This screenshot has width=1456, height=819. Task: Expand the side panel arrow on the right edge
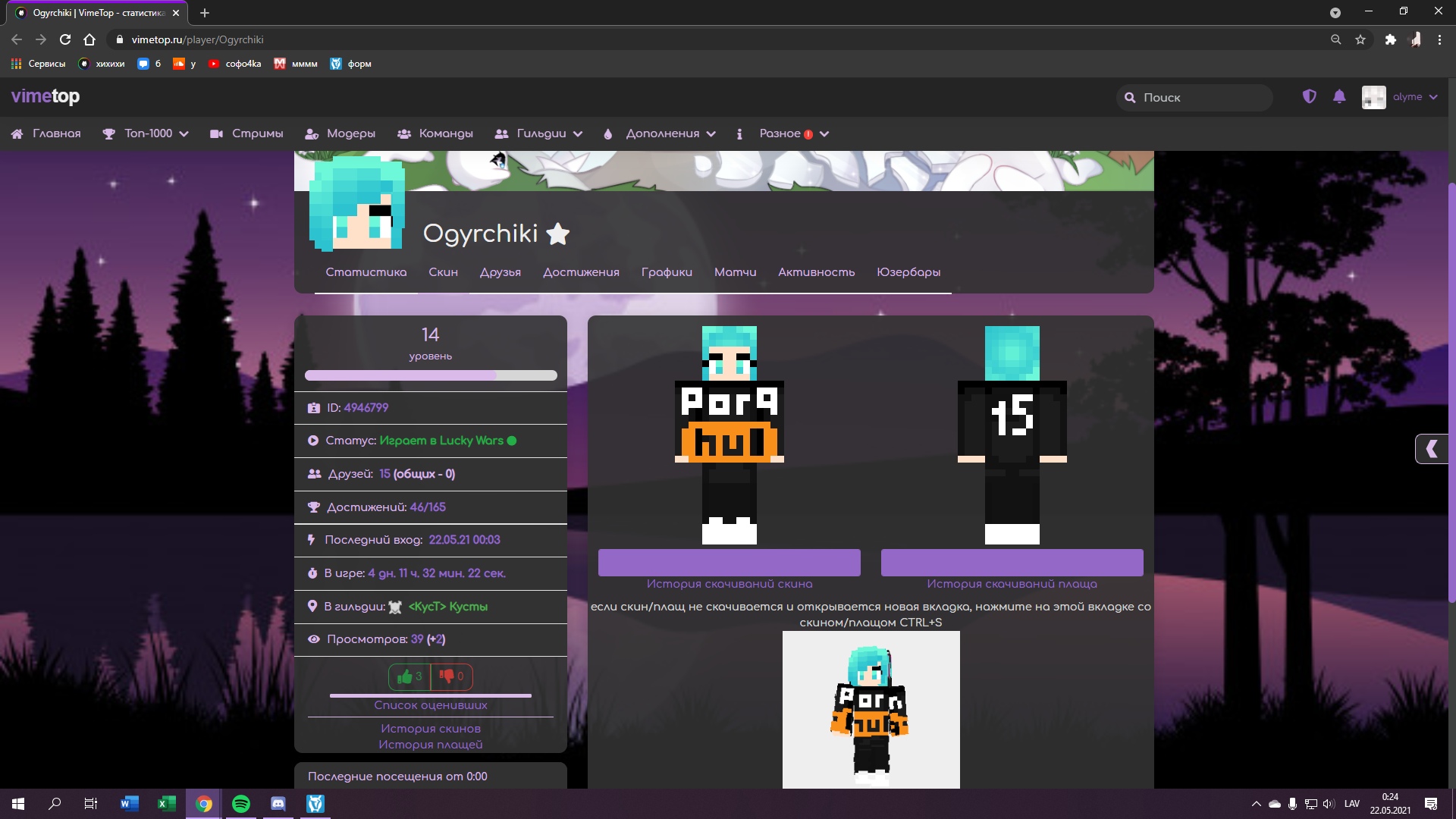(1432, 449)
